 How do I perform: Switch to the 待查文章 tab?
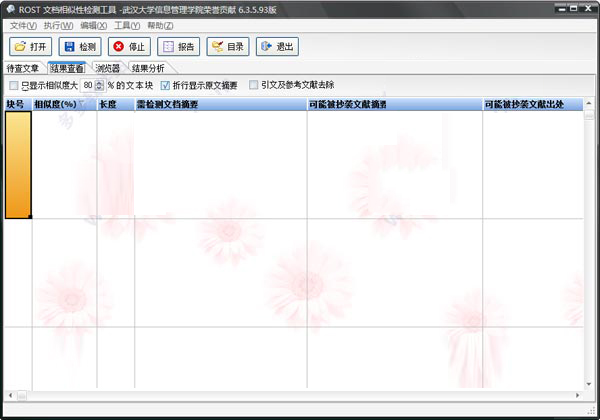tap(23, 68)
